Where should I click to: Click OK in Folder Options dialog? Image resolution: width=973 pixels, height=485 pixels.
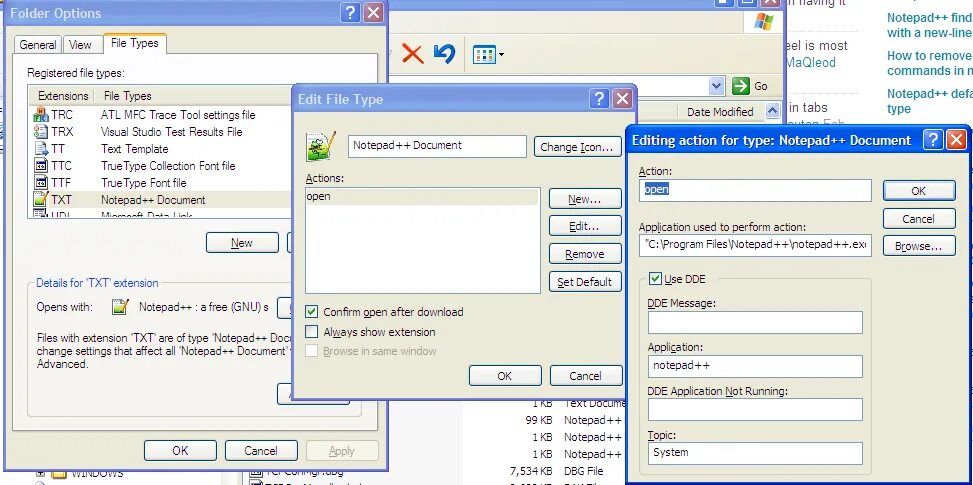pos(180,450)
